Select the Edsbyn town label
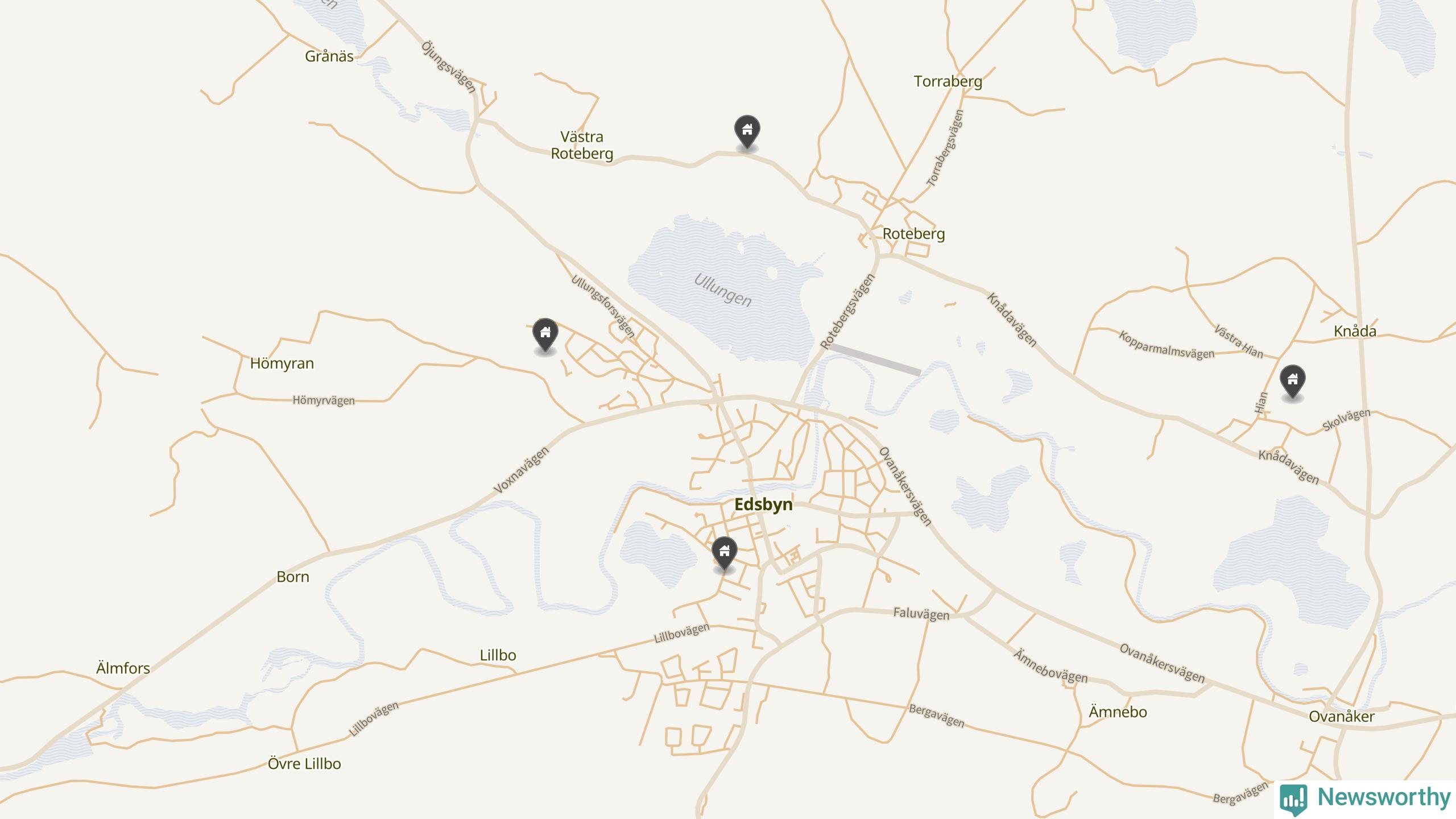The height and width of the screenshot is (819, 1456). pyautogui.click(x=763, y=504)
